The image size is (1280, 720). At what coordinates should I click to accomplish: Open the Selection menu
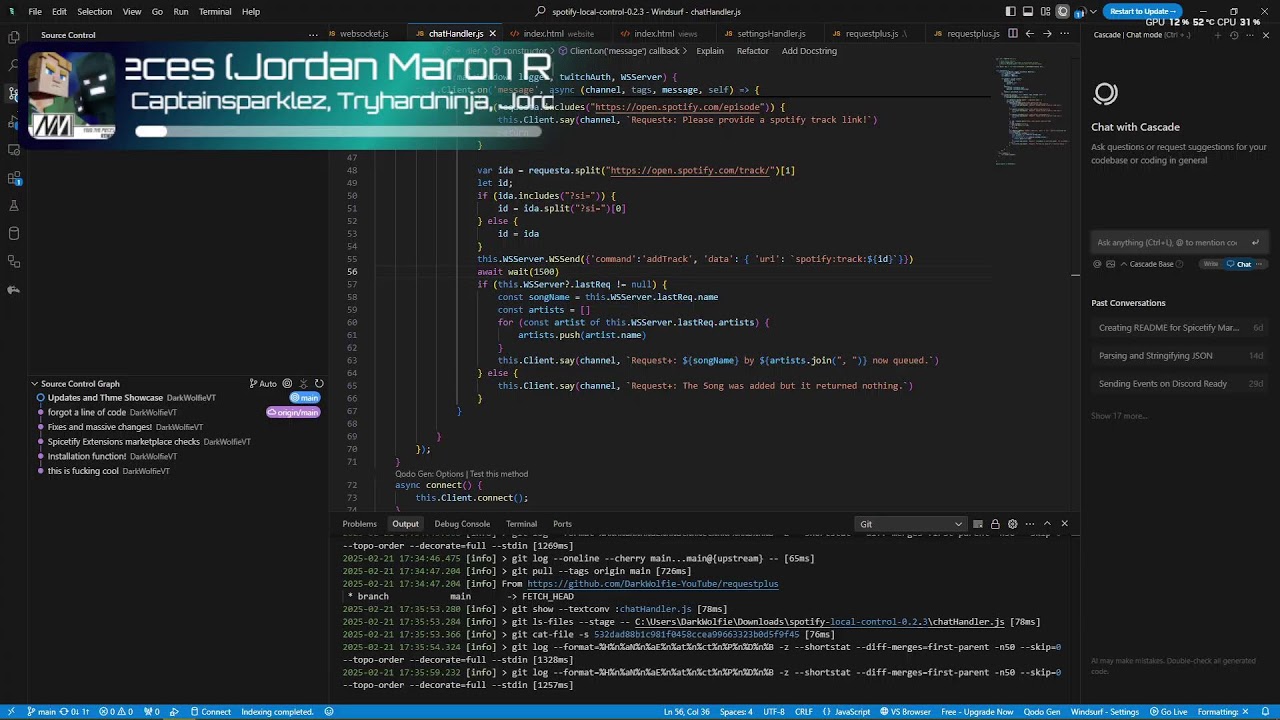94,12
